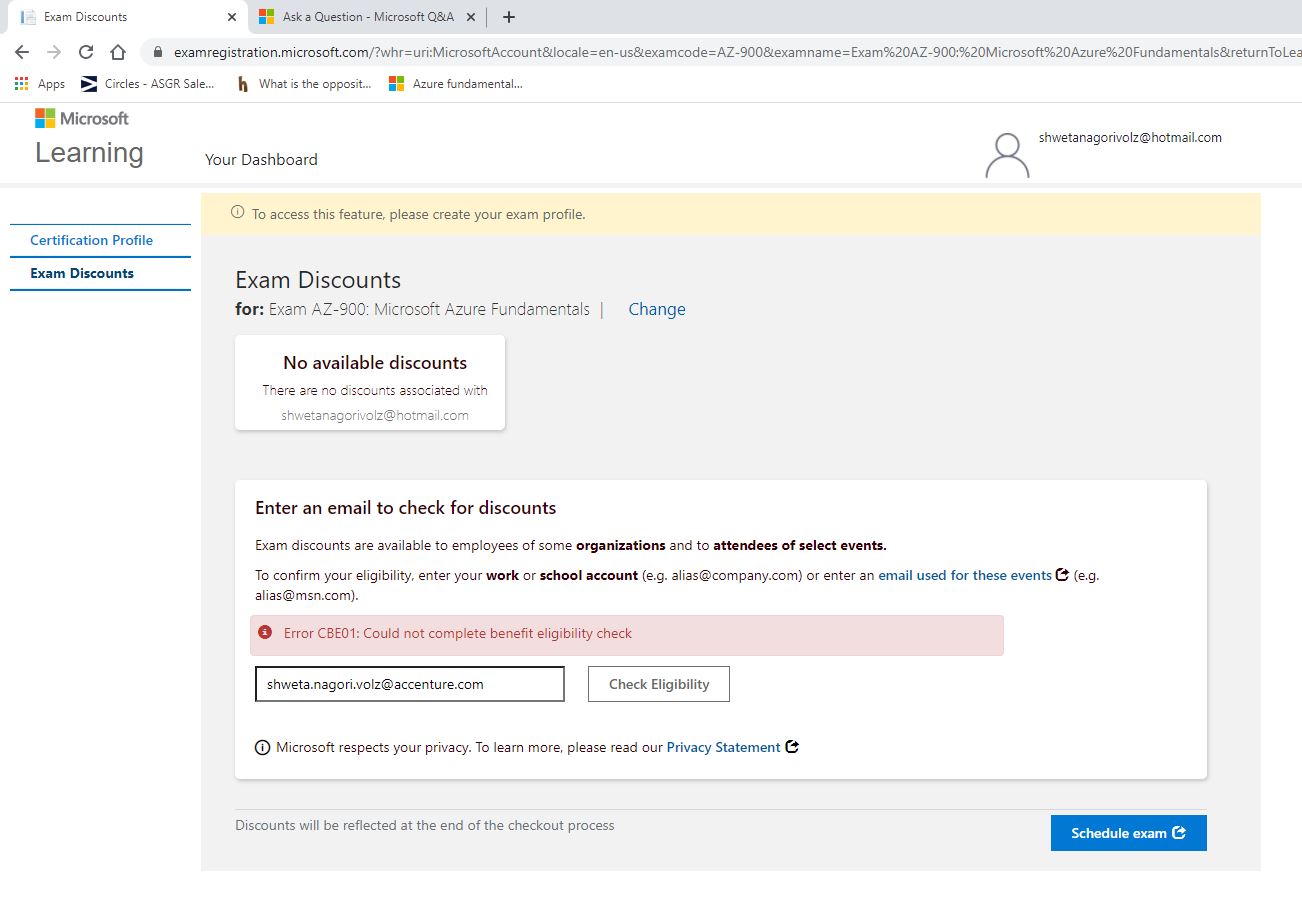Click Change exam link
This screenshot has width=1302, height=903.
[x=657, y=309]
